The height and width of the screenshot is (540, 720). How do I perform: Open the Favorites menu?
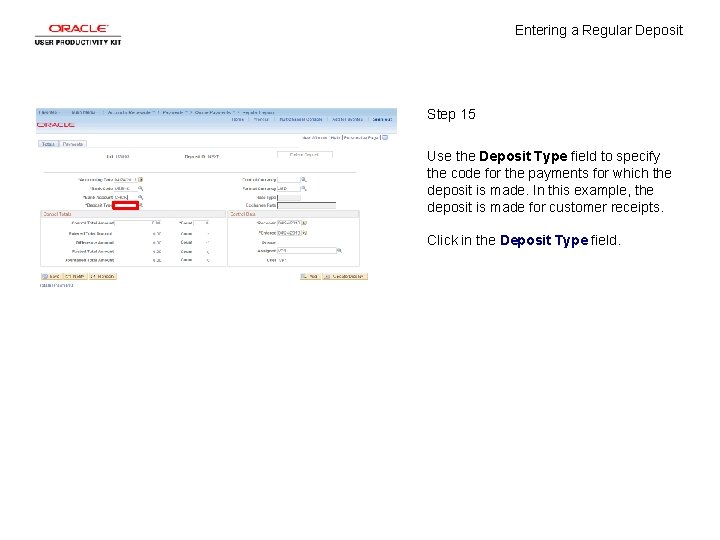click(49, 112)
